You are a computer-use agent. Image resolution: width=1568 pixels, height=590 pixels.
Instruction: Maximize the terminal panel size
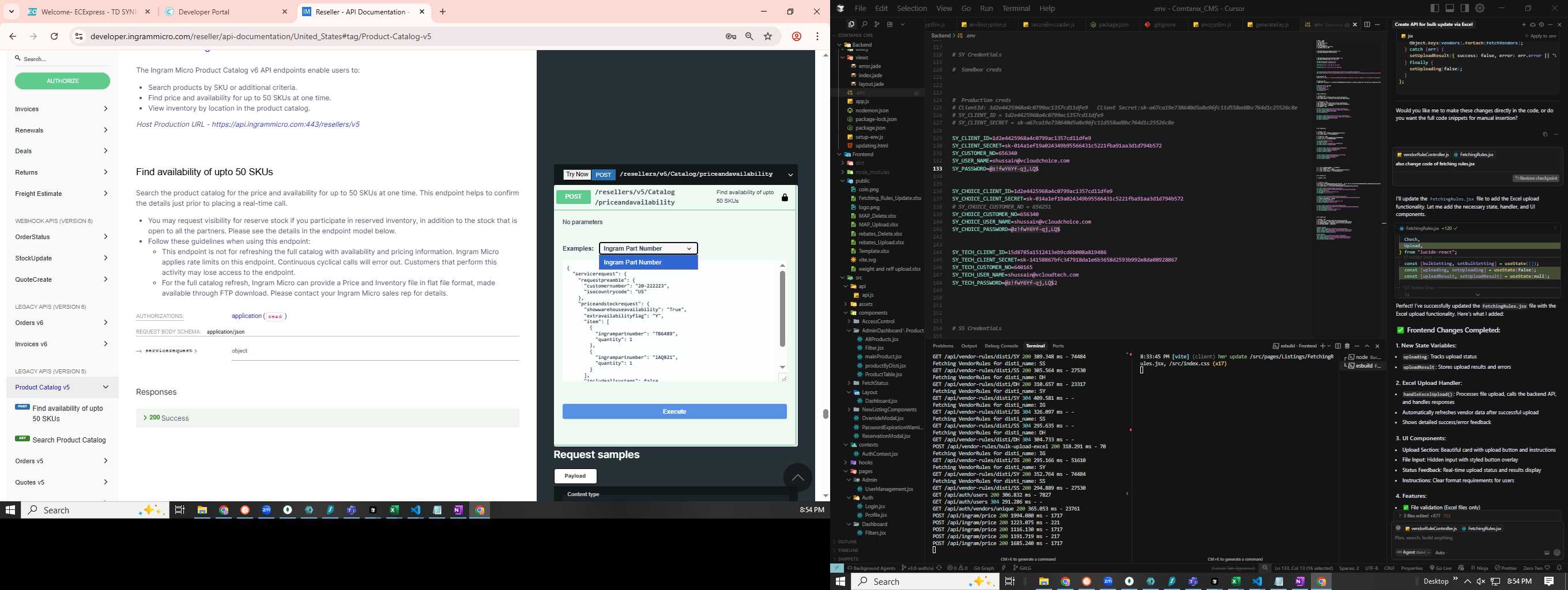point(1367,346)
